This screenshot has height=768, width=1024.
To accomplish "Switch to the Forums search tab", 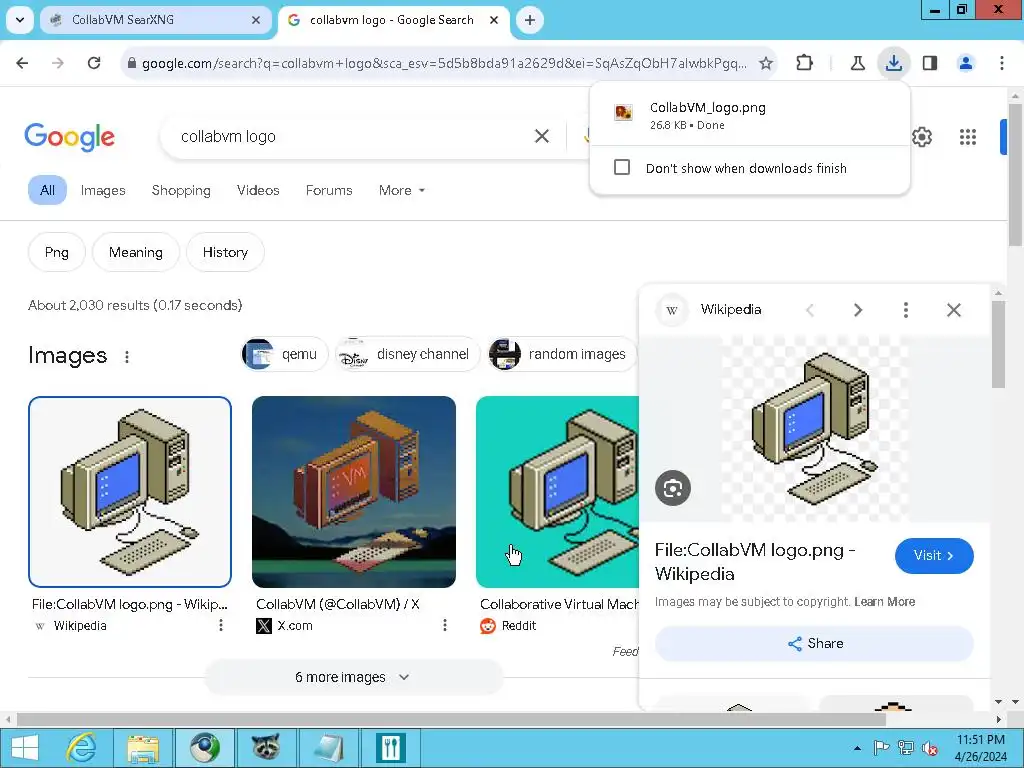I will (328, 190).
